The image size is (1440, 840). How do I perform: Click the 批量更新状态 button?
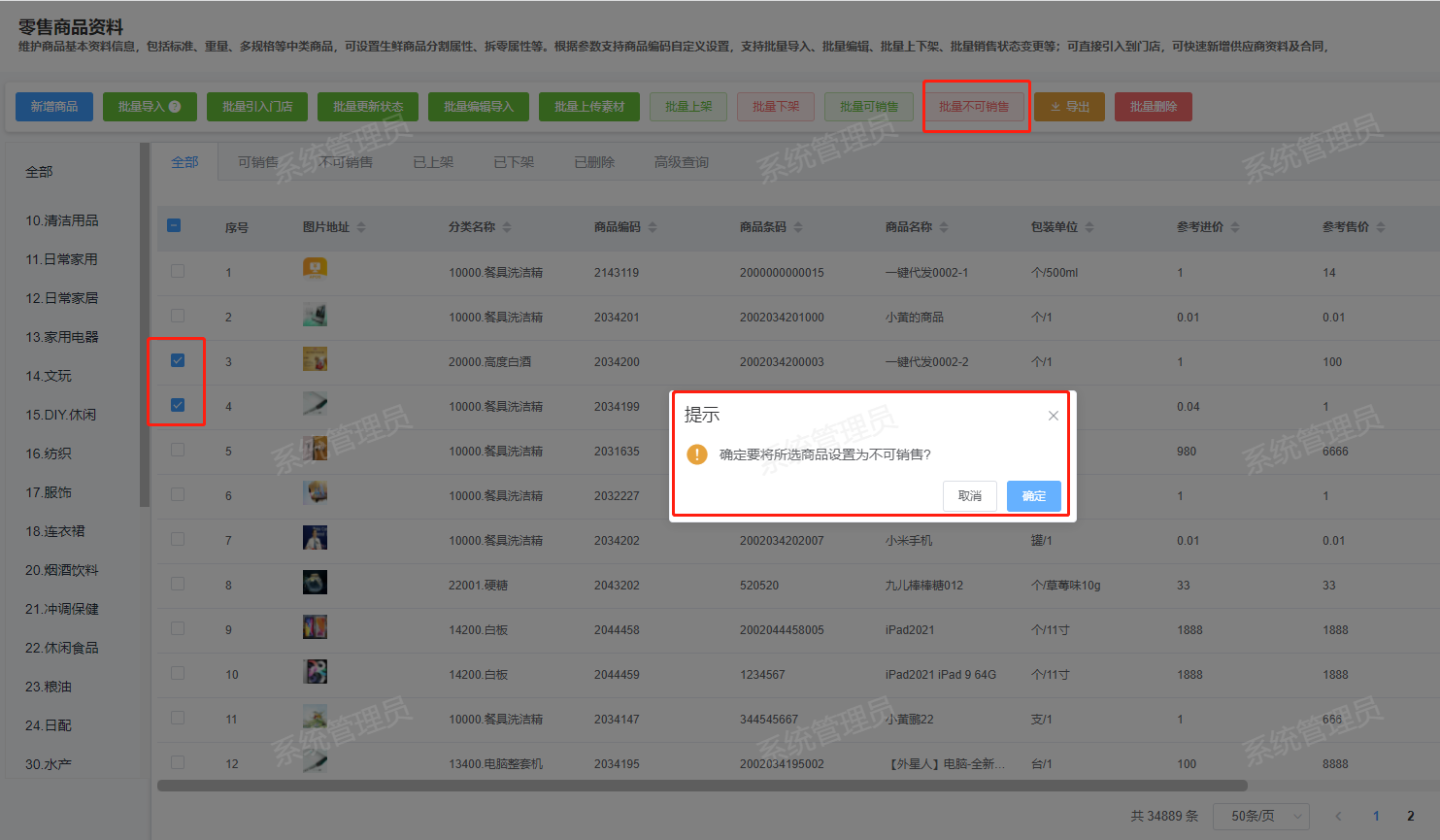click(x=368, y=107)
